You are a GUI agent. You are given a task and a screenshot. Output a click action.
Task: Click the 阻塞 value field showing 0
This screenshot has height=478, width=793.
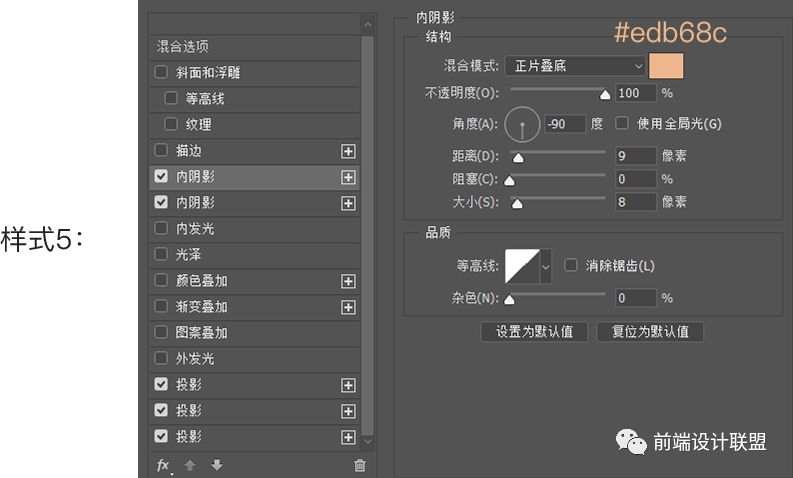[x=636, y=179]
